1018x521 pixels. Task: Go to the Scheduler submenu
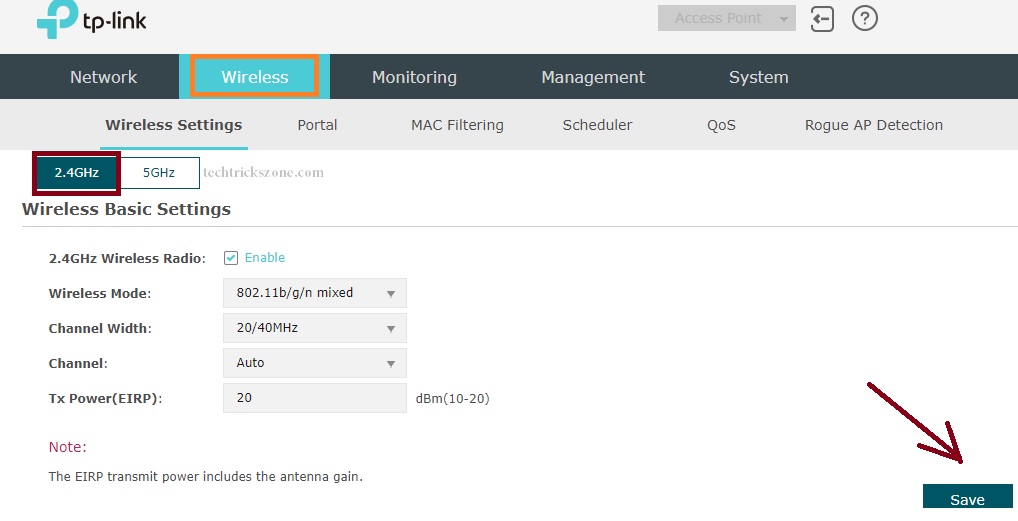point(597,125)
